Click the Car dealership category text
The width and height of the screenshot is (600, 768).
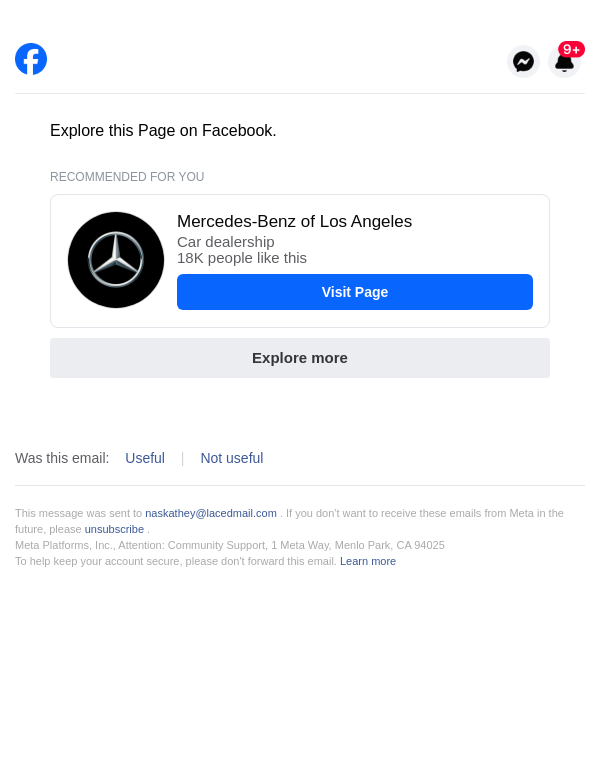coord(226,242)
